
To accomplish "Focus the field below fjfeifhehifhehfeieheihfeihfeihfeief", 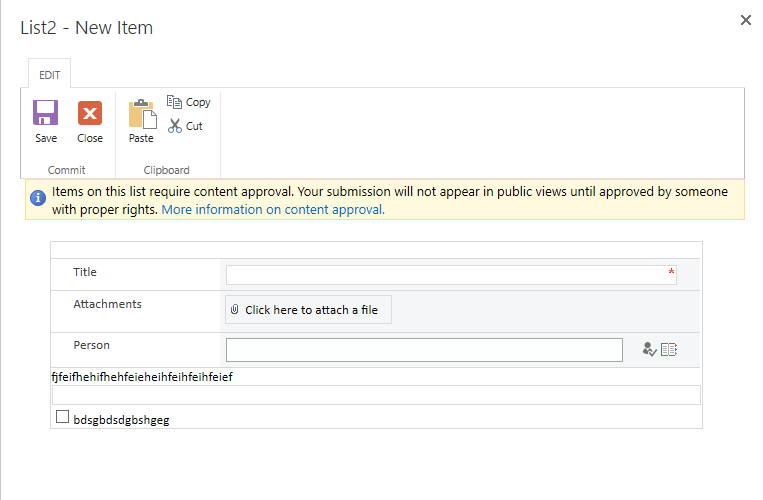I will (376, 395).
